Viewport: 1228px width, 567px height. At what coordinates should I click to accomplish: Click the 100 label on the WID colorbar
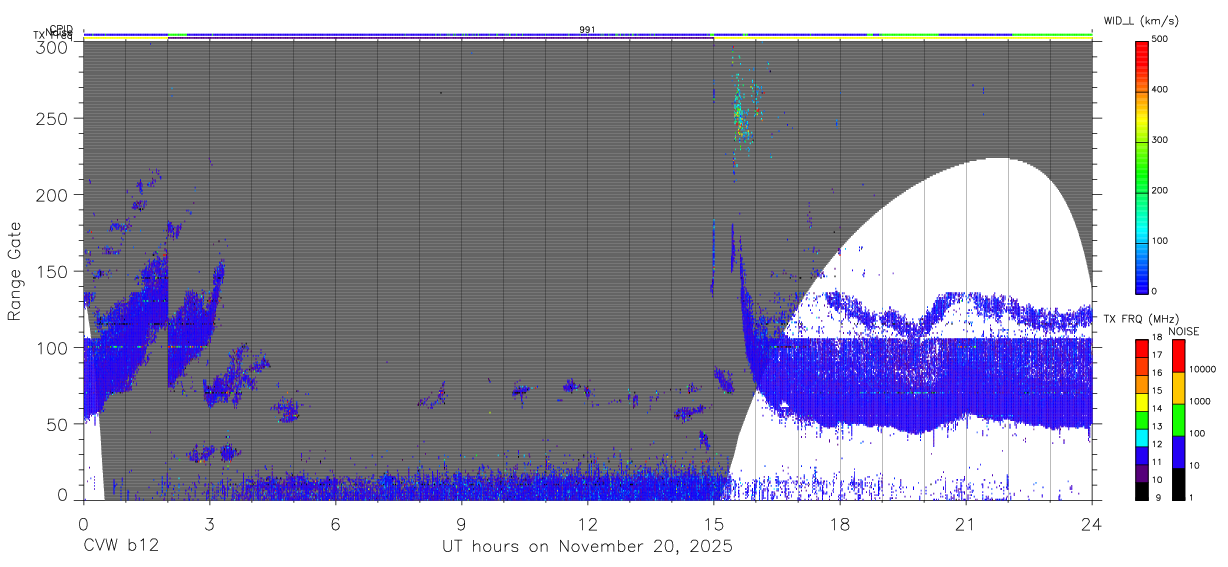point(1161,241)
